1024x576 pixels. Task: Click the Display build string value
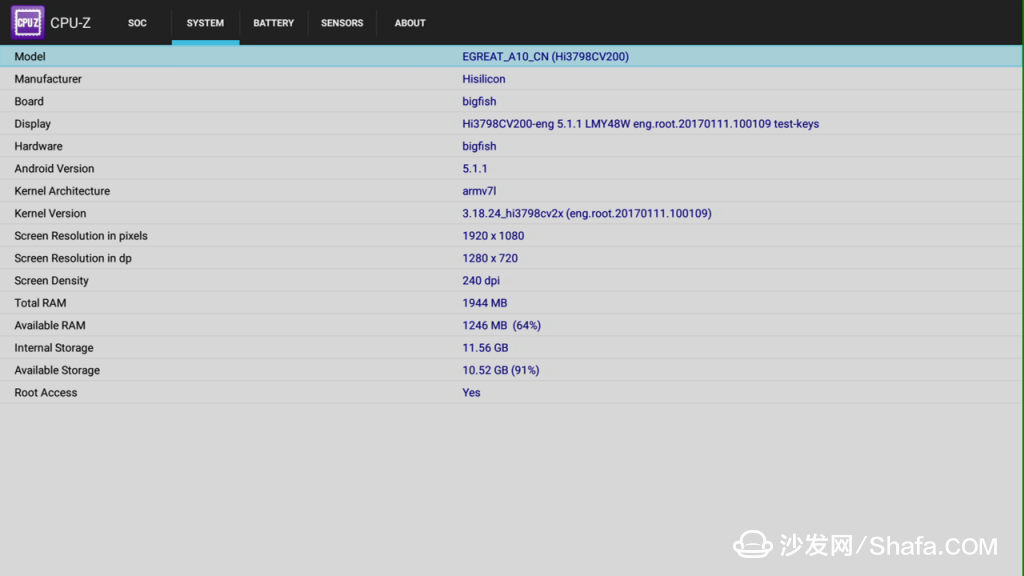pyautogui.click(x=641, y=124)
